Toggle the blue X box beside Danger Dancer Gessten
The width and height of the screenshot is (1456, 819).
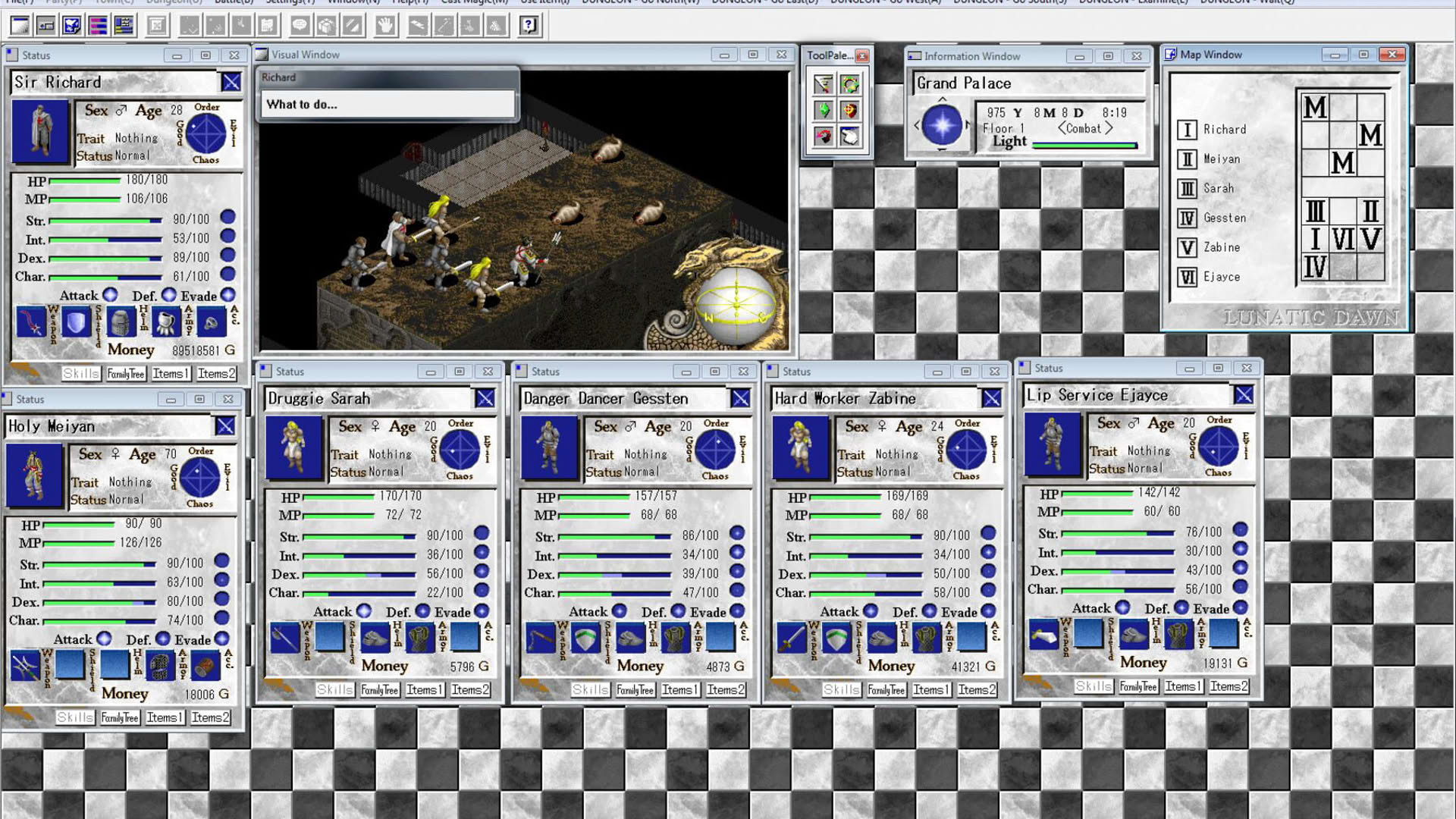click(x=741, y=398)
